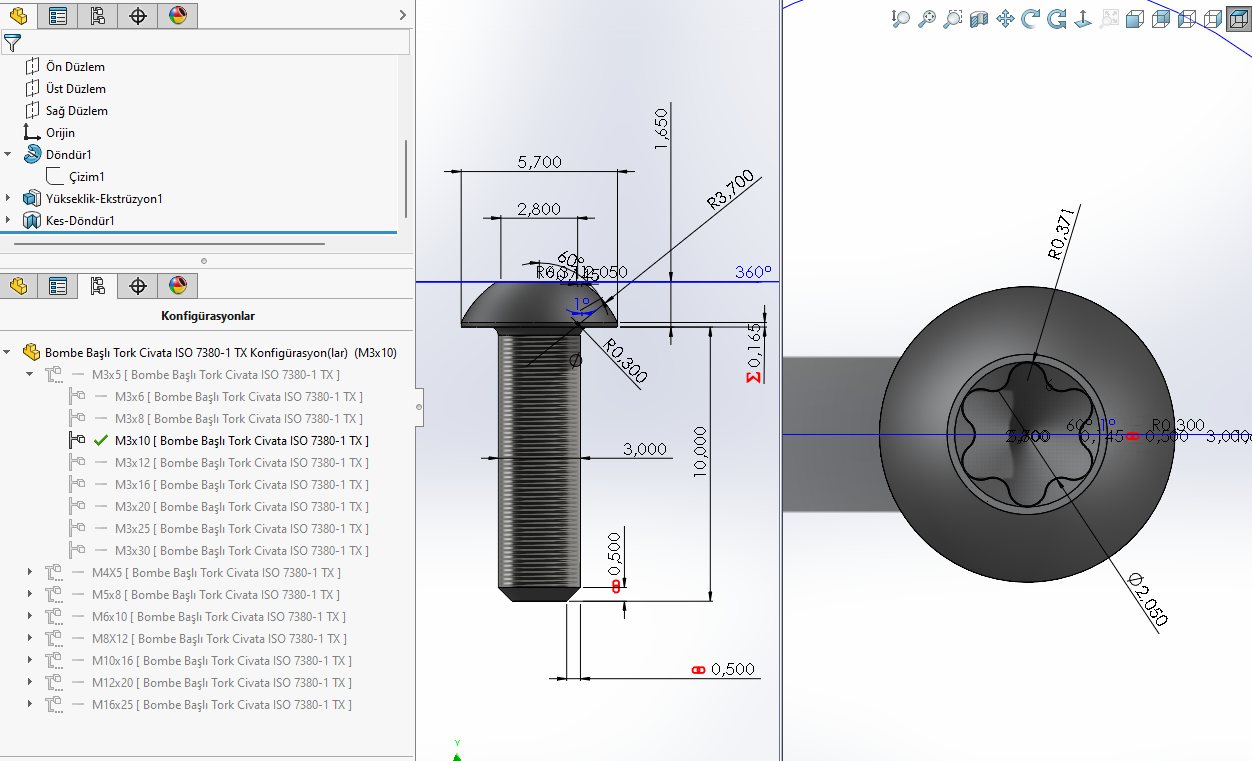
Task: Select the Pan view arrows icon
Action: coord(1005,18)
